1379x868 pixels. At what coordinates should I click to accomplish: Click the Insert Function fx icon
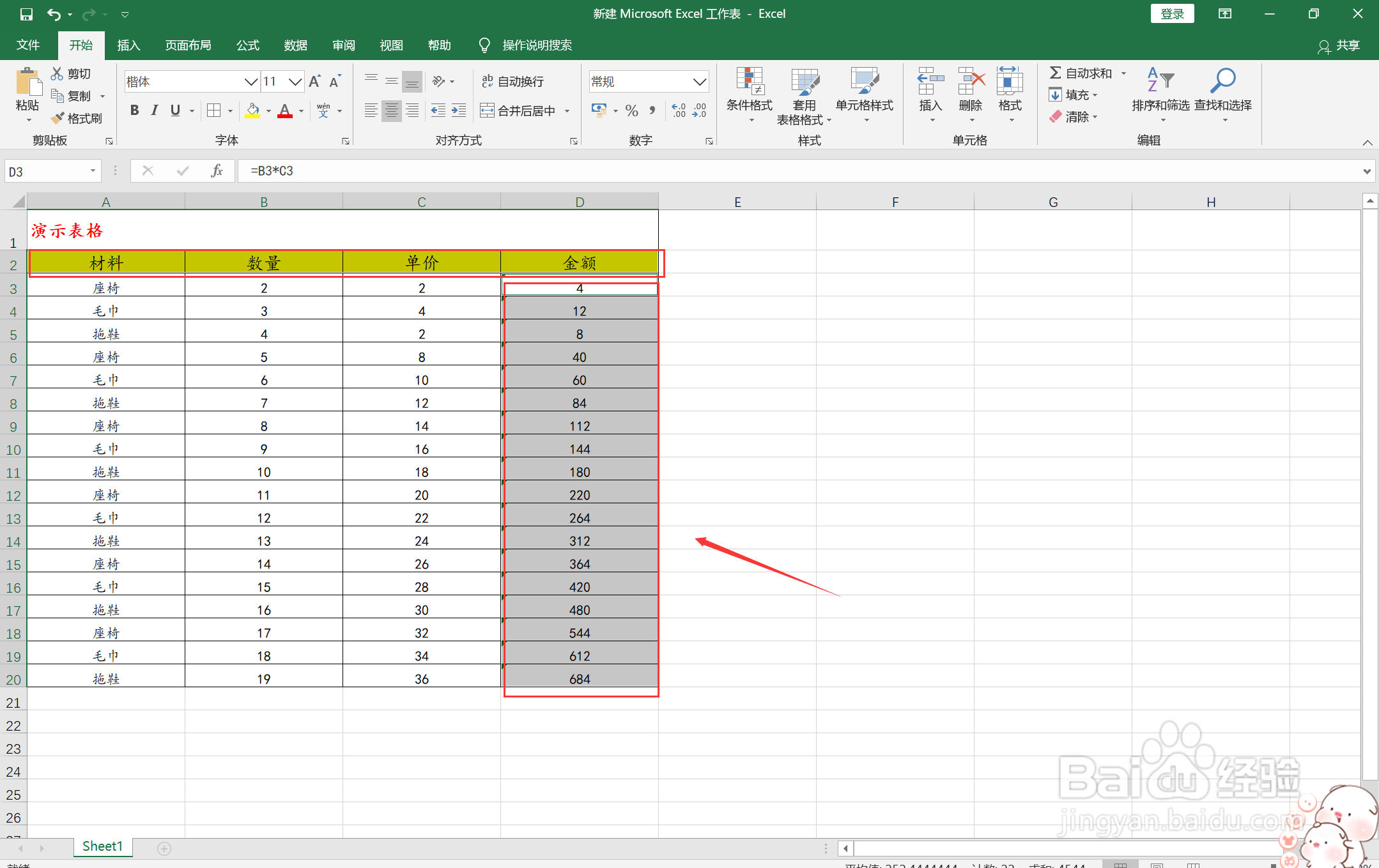217,171
